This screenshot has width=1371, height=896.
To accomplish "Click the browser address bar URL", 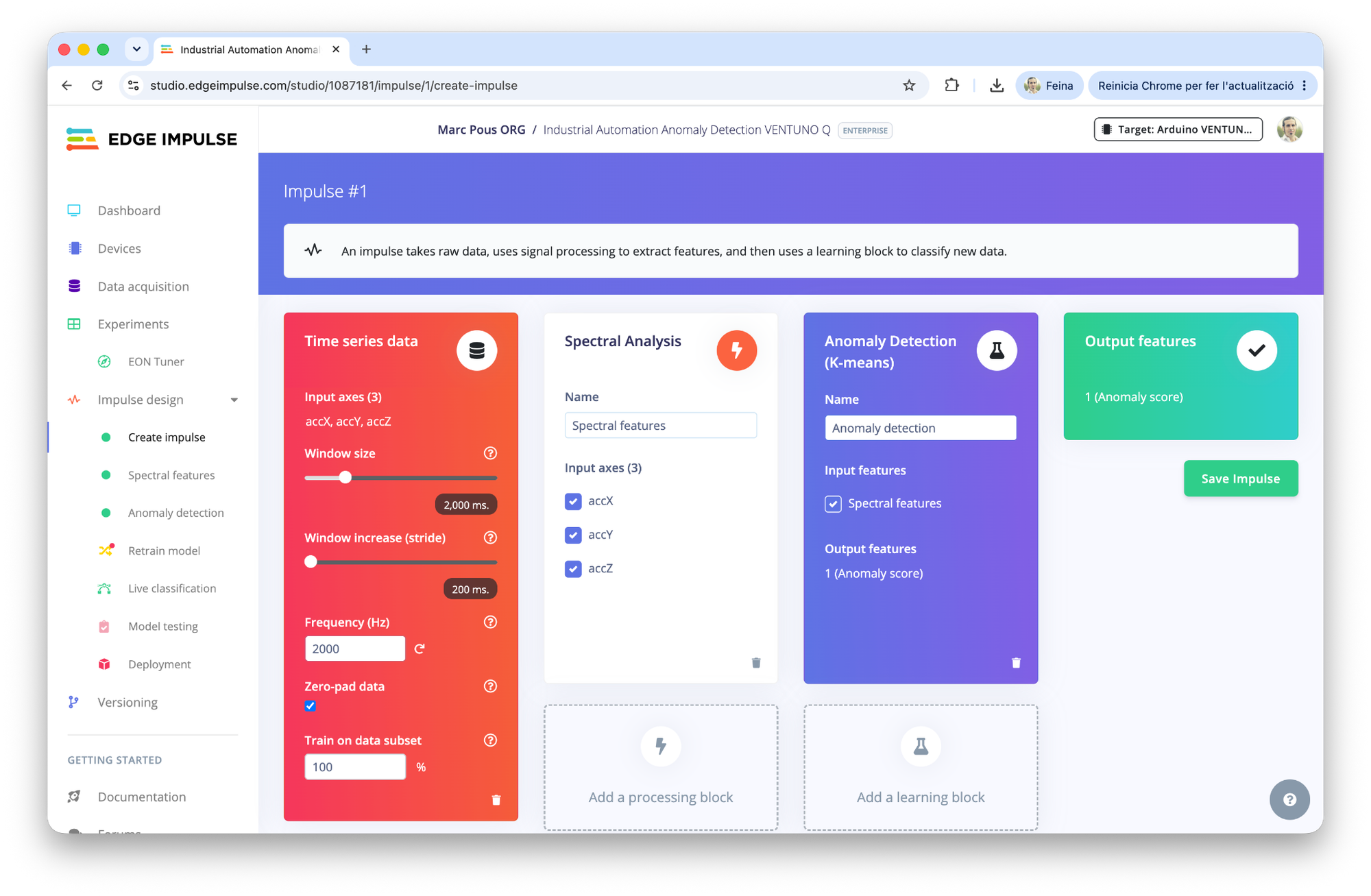I will pos(334,86).
